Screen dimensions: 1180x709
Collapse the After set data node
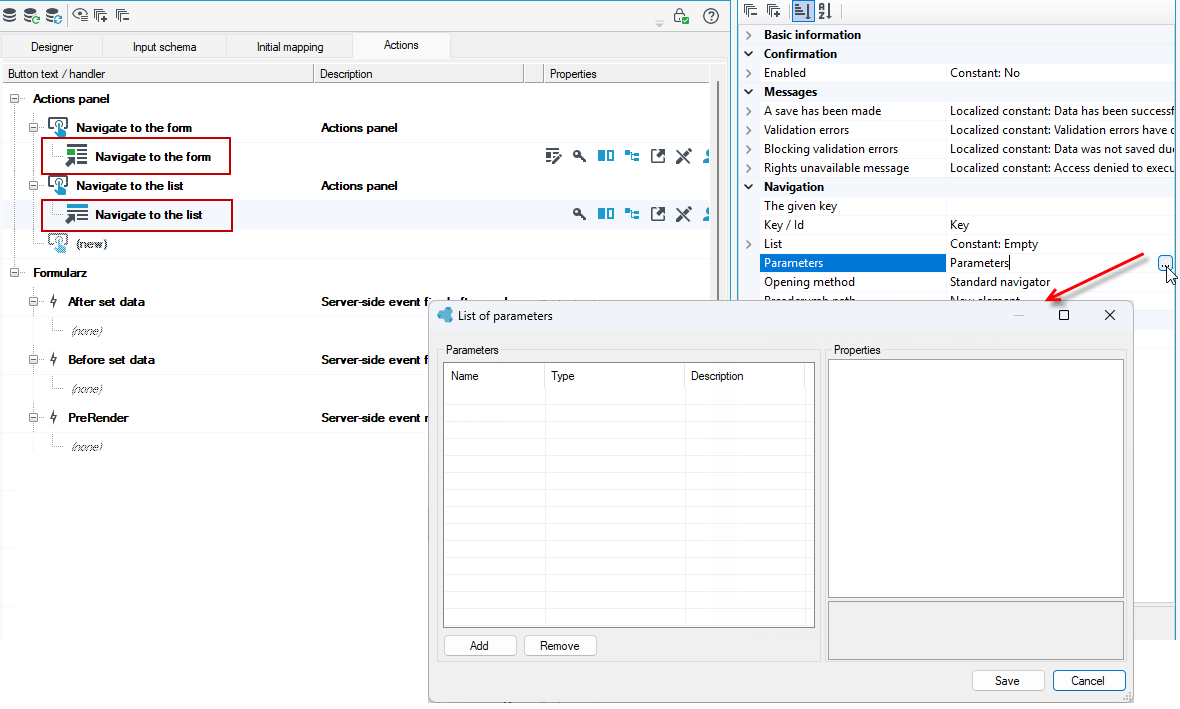click(34, 302)
